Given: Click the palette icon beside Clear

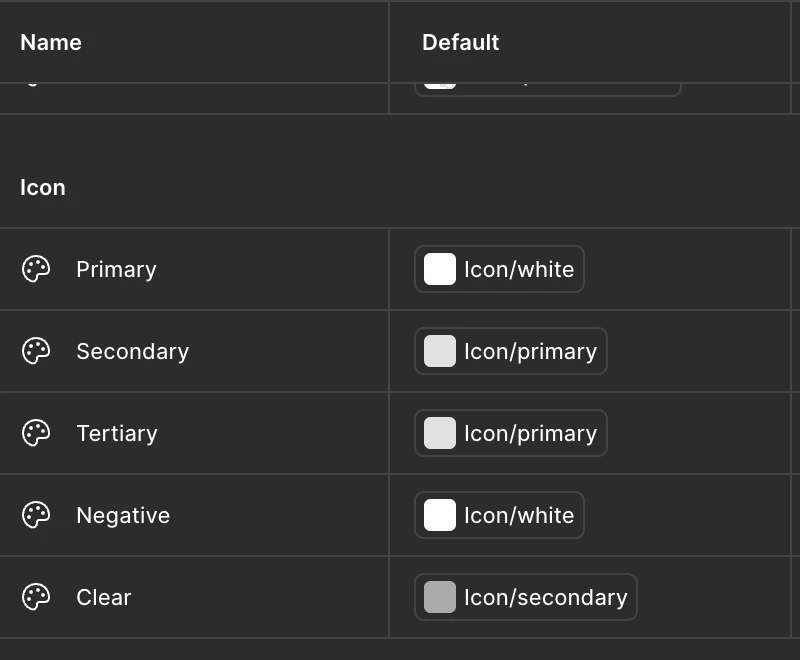Looking at the screenshot, I should tap(36, 597).
